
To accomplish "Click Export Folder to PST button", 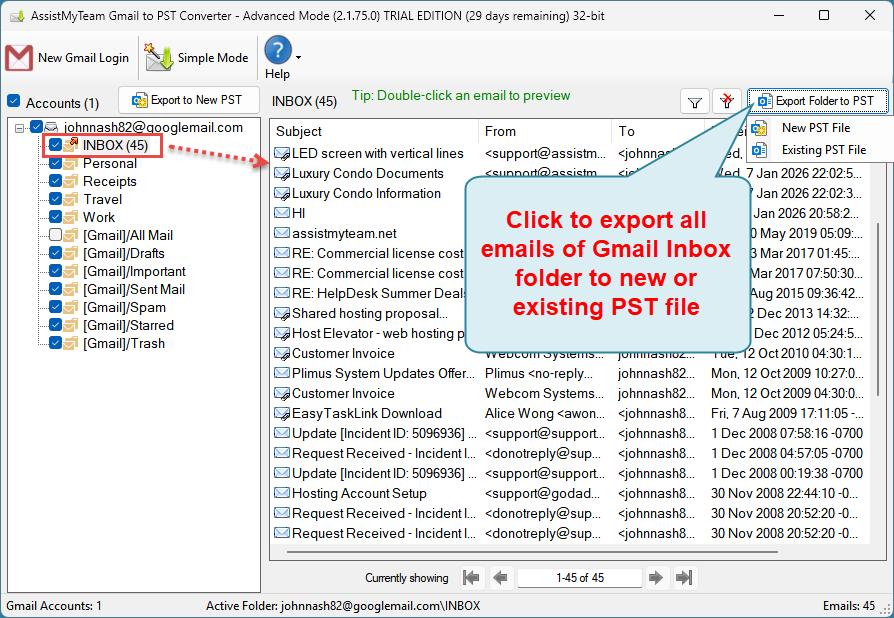I will tap(818, 101).
